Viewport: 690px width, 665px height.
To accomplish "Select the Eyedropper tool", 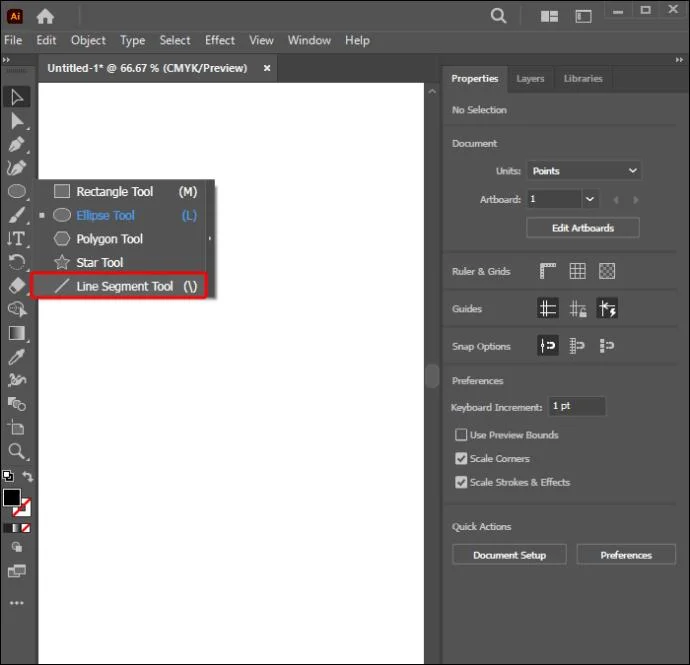I will (x=17, y=357).
